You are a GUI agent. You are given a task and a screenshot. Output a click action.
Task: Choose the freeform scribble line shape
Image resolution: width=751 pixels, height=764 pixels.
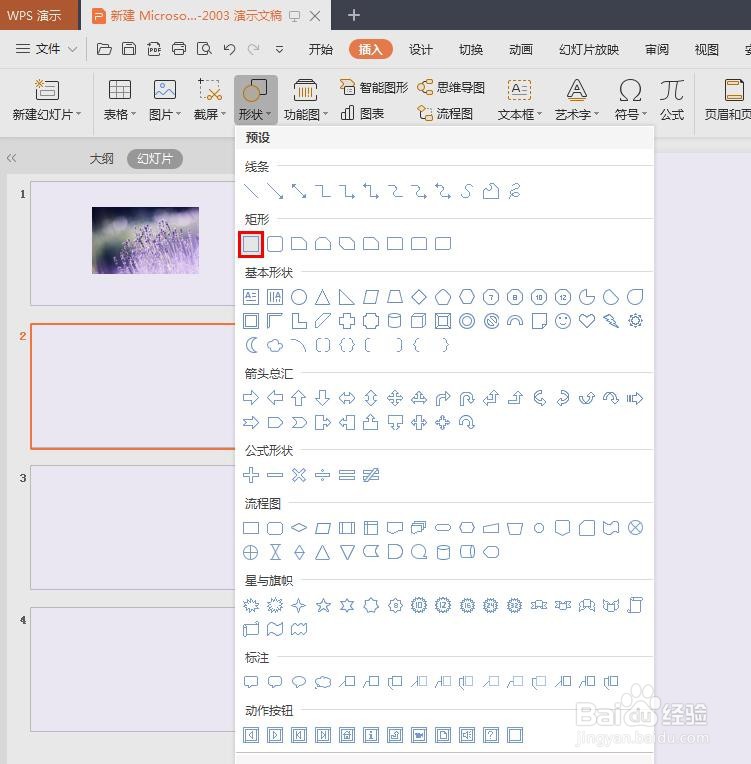click(x=514, y=191)
